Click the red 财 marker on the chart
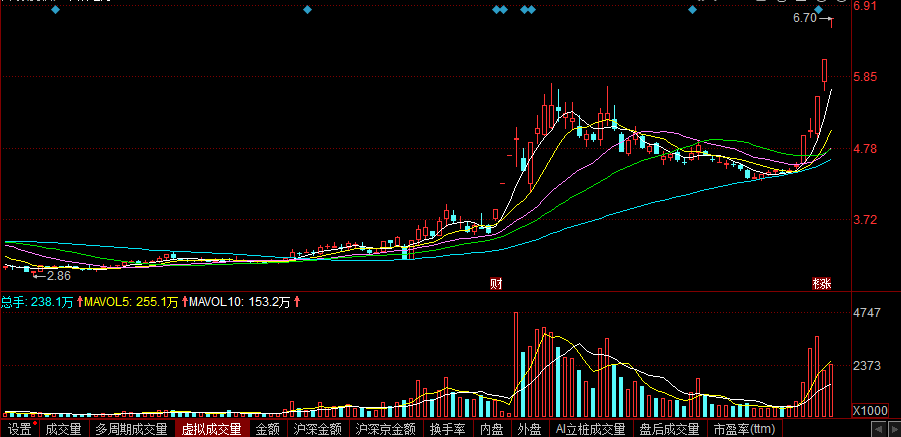Viewport: 901px width, 437px height. (496, 284)
